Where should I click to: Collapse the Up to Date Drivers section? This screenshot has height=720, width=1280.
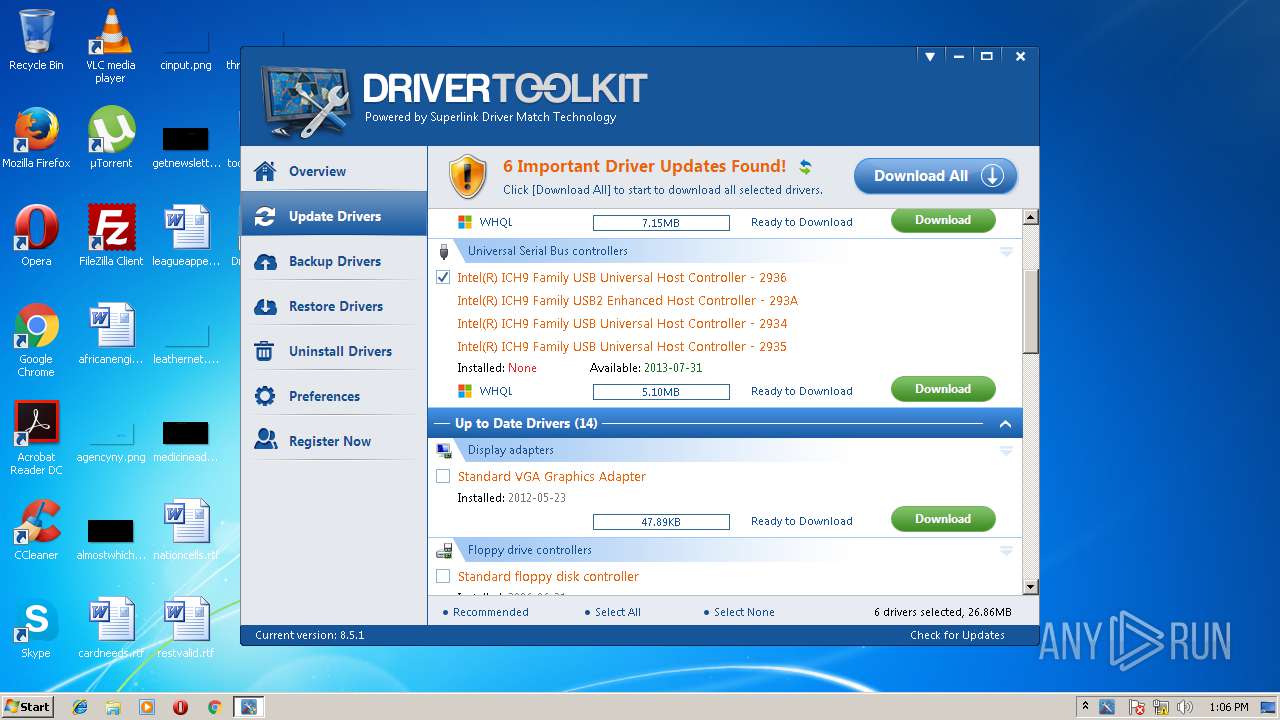click(1005, 424)
